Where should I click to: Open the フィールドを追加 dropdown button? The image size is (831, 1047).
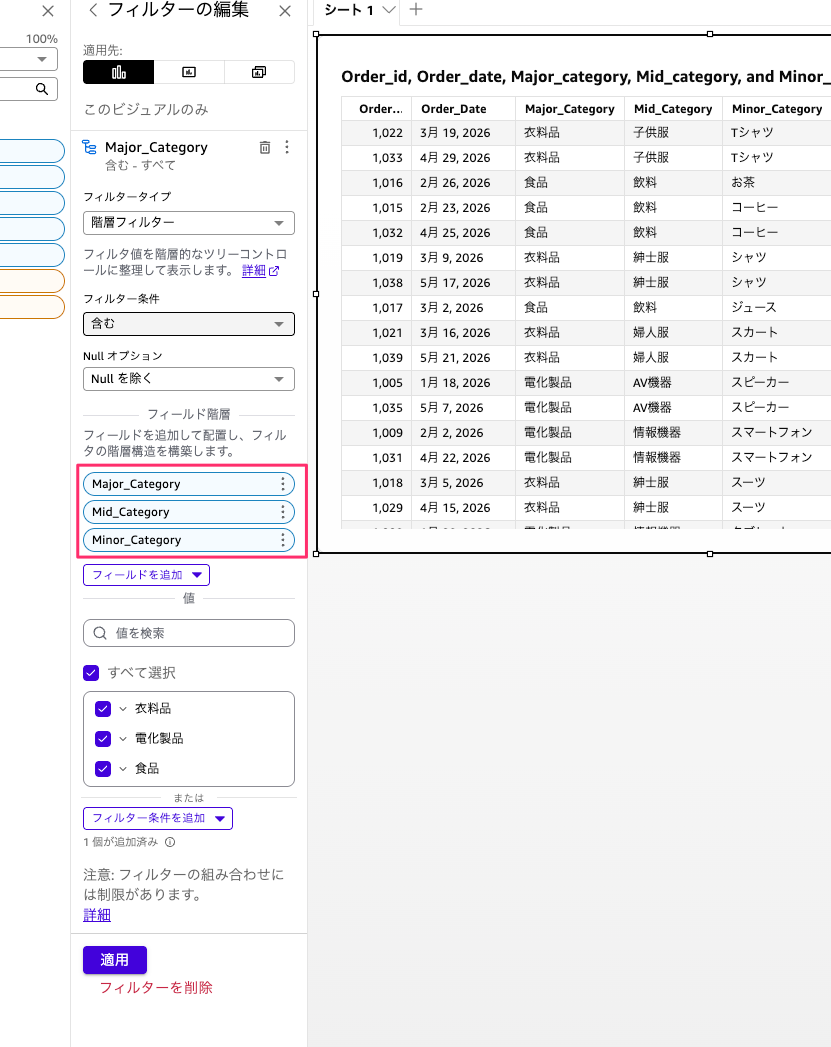pos(146,575)
